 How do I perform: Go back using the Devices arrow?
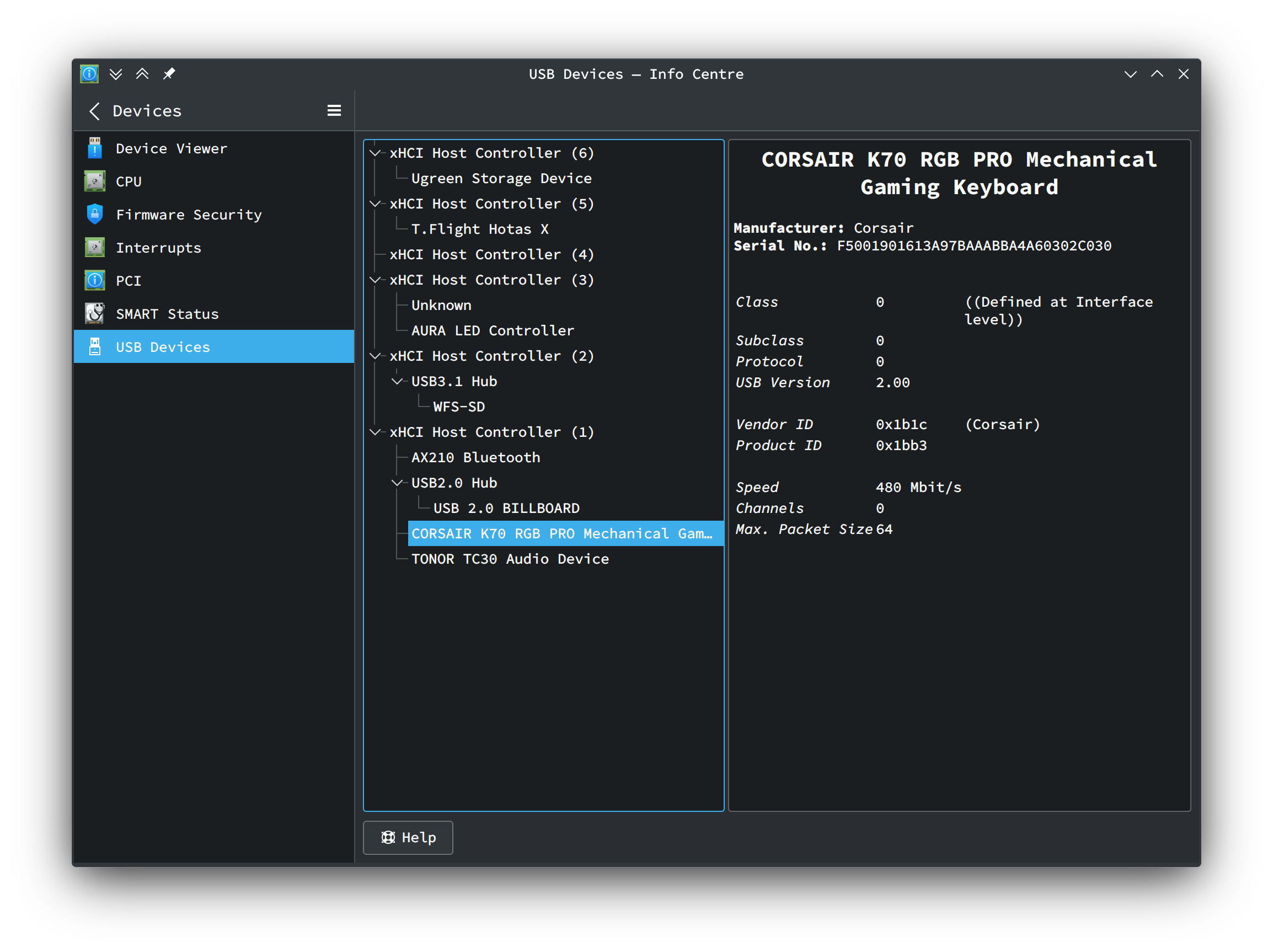(94, 110)
